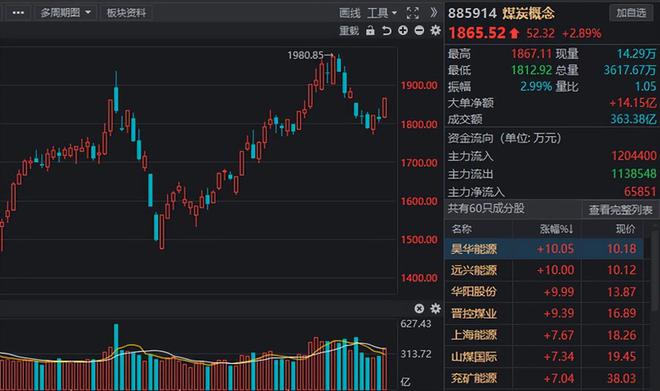This screenshot has width=660, height=391.
Task: Click 兖矿能源 price 38.03
Action: tap(621, 378)
